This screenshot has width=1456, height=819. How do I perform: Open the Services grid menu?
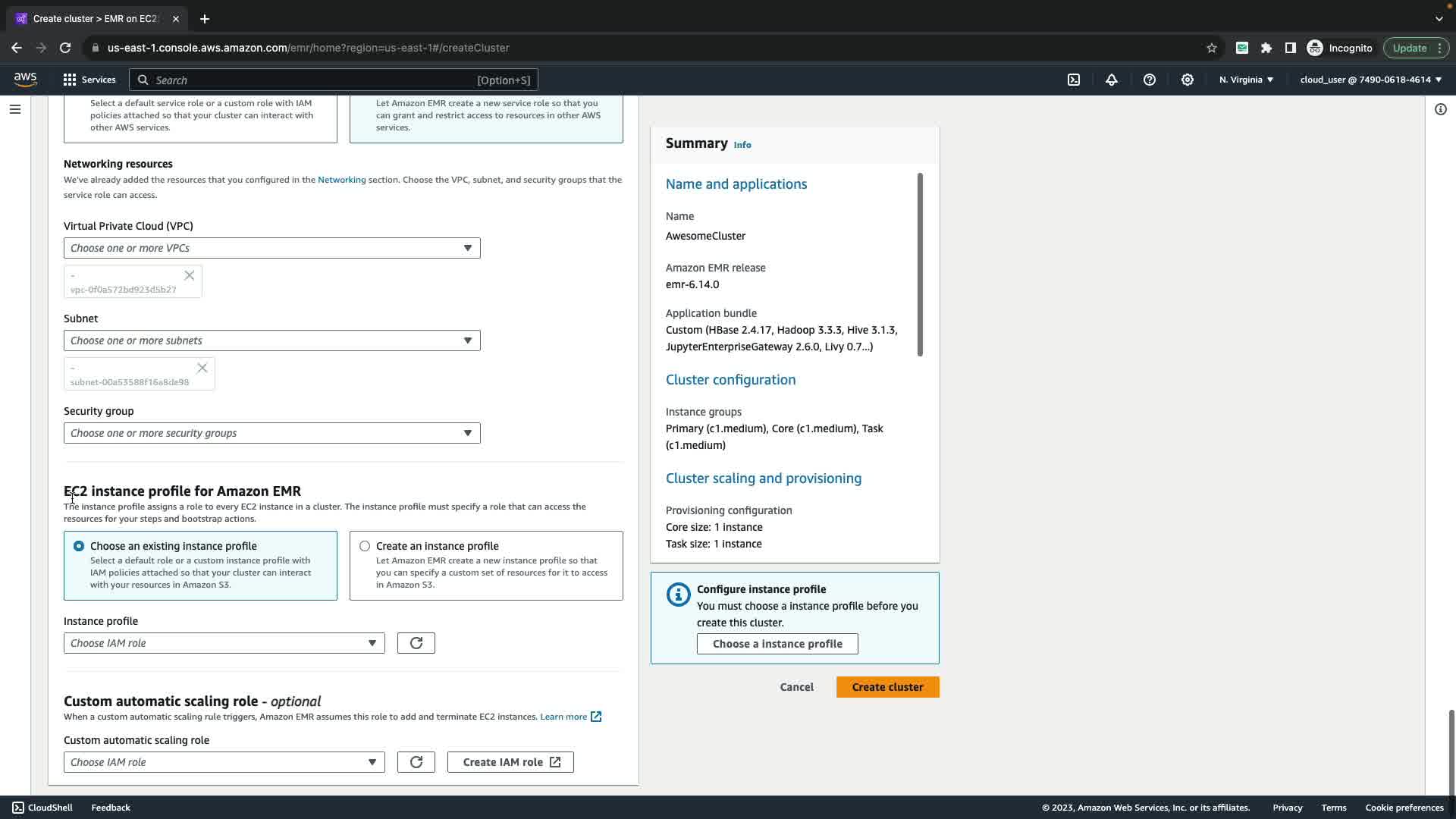click(x=89, y=80)
